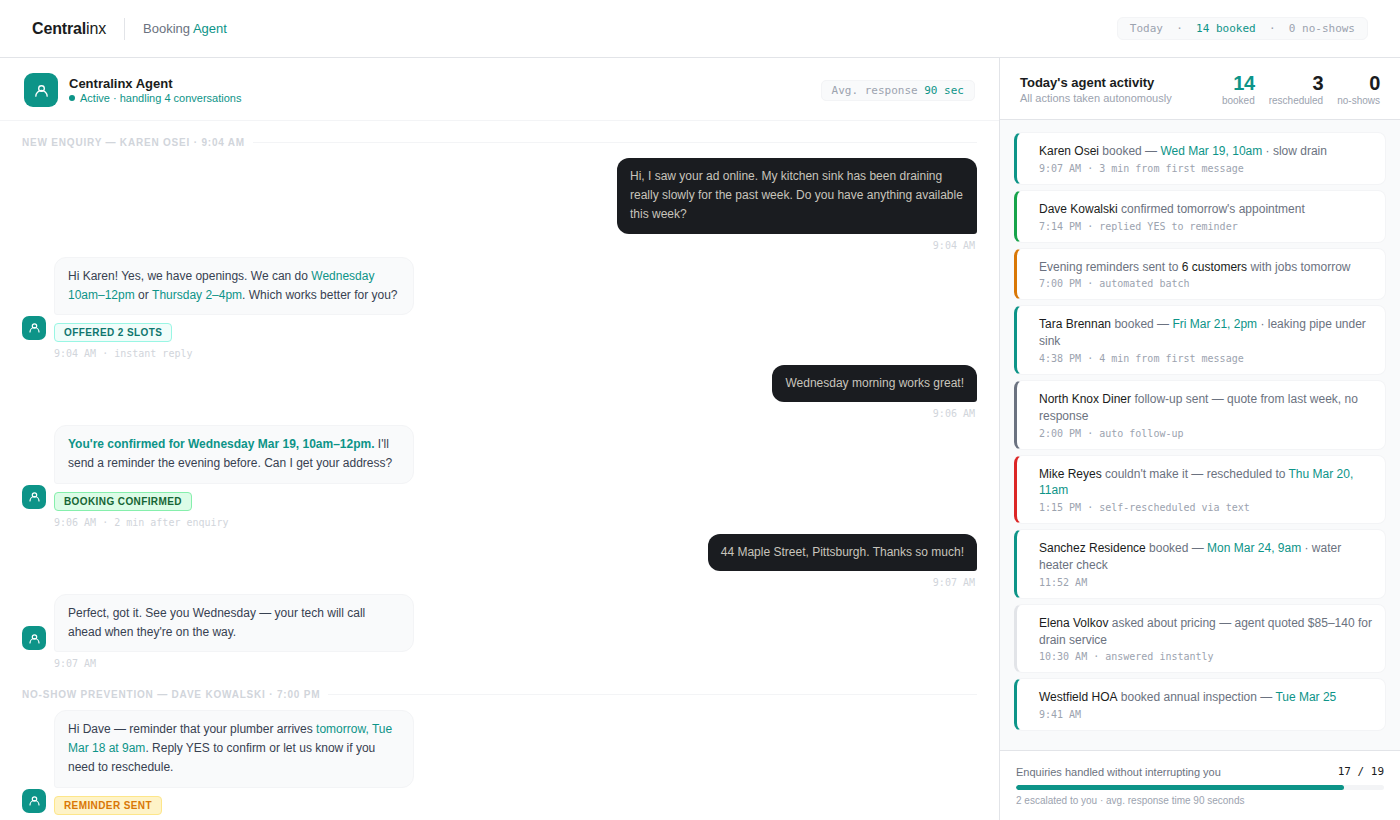Click agent avatar beside Offered 2 Slots badge
This screenshot has width=1400, height=820.
(x=34, y=328)
